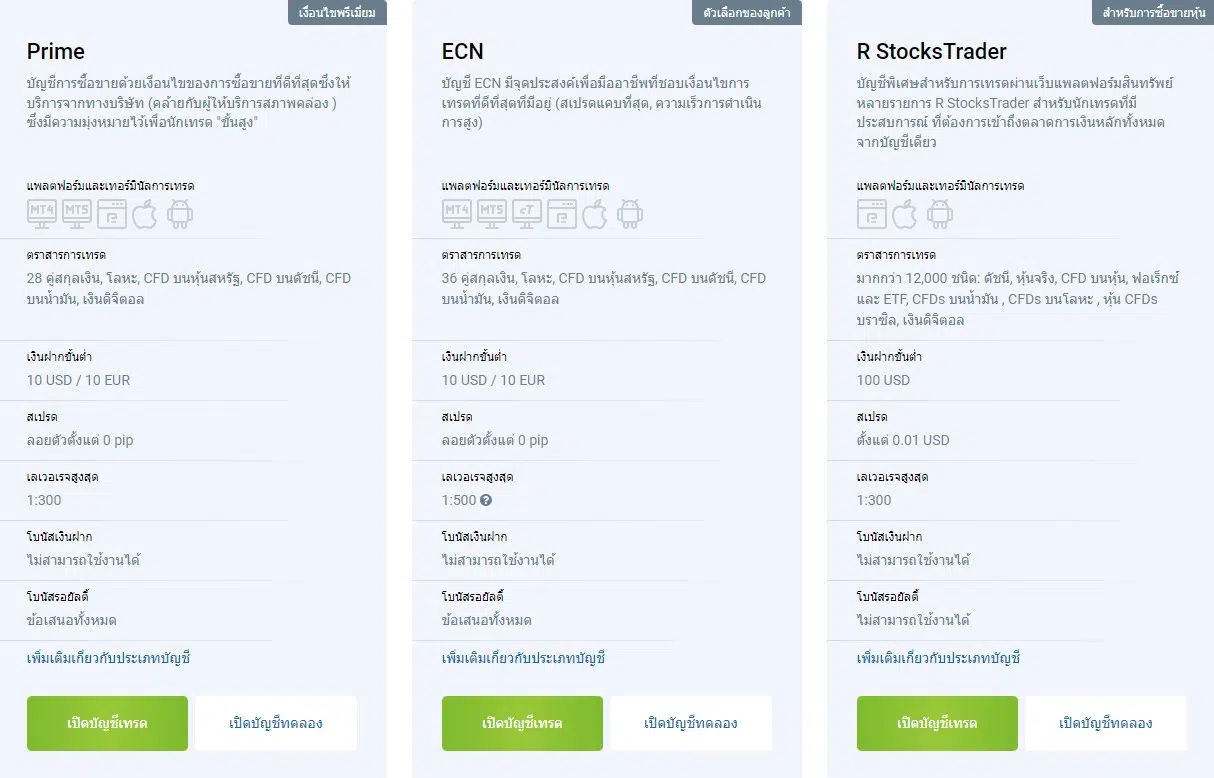Click the Android icon in the ECN card
This screenshot has height=778, width=1214.
630,213
